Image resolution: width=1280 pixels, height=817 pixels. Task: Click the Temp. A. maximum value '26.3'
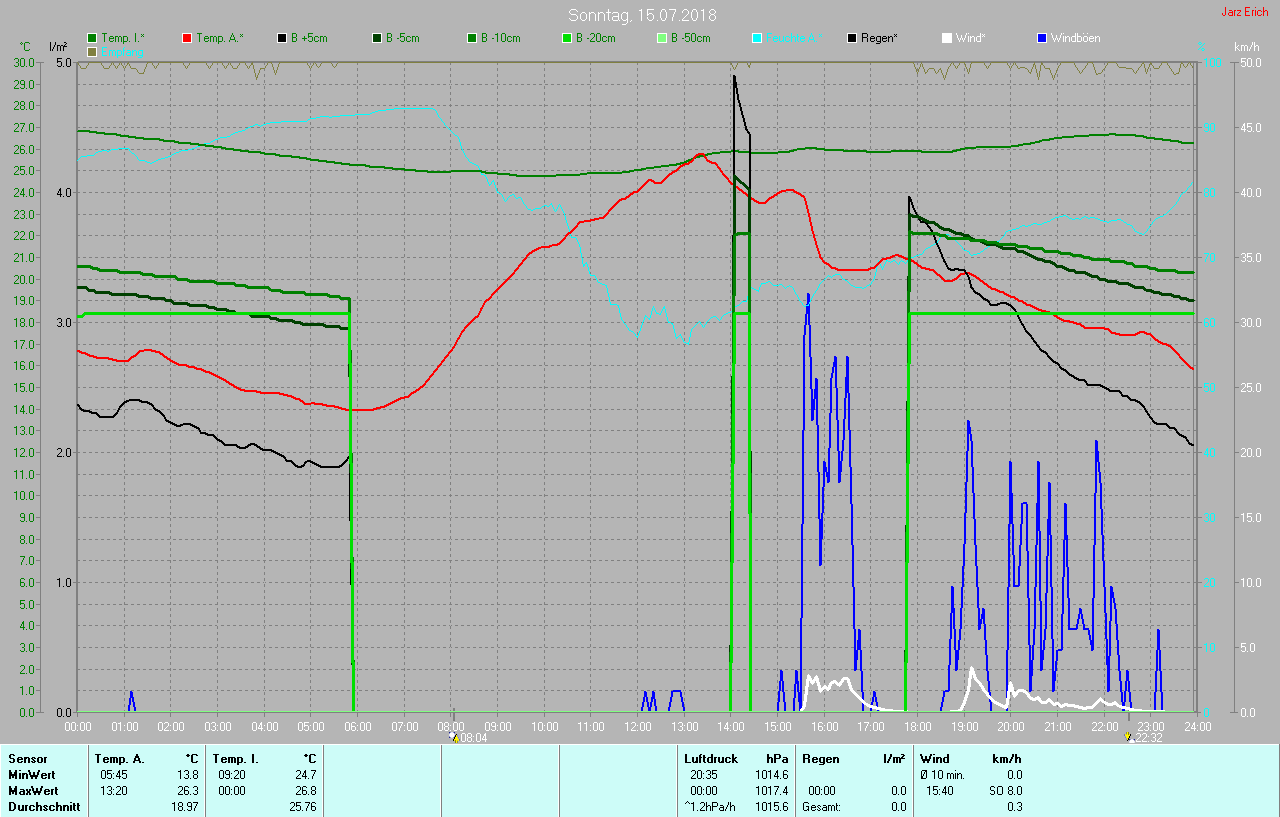coord(187,791)
